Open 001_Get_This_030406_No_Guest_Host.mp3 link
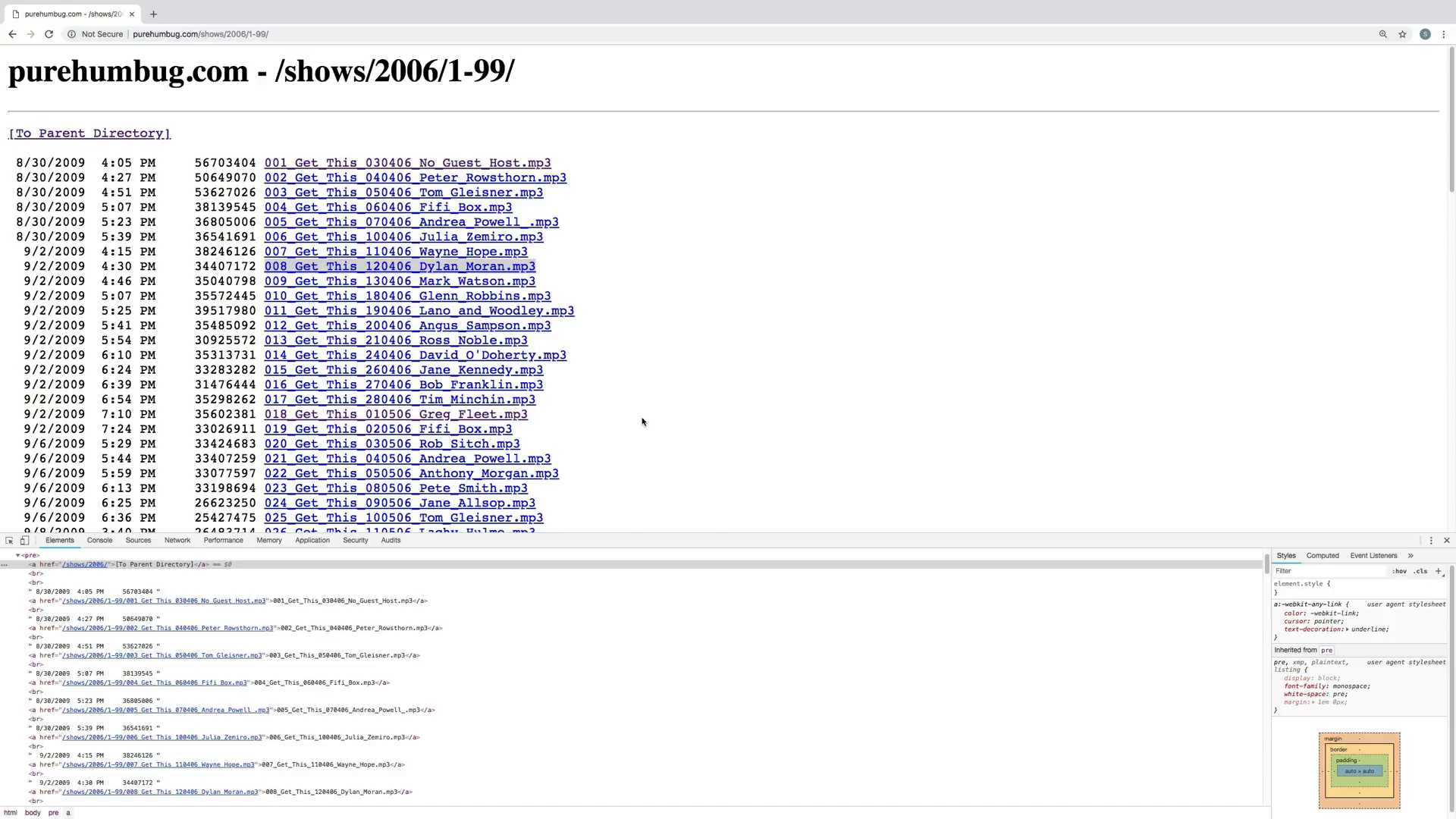 (407, 162)
